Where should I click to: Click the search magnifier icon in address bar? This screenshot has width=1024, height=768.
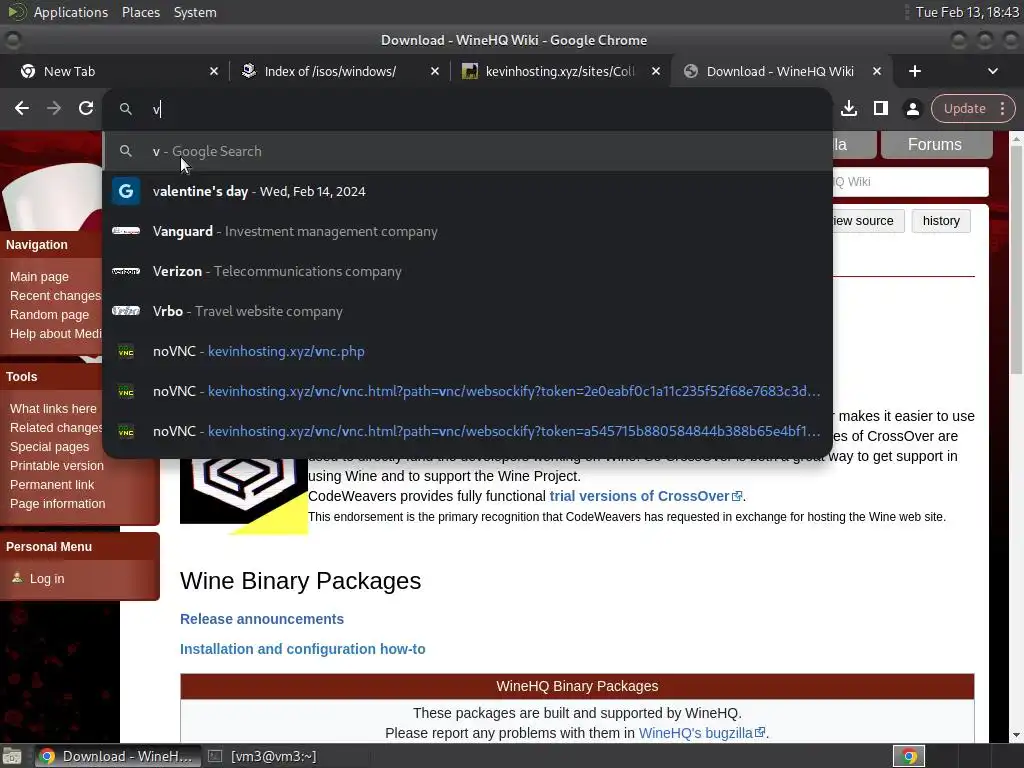[x=126, y=109]
